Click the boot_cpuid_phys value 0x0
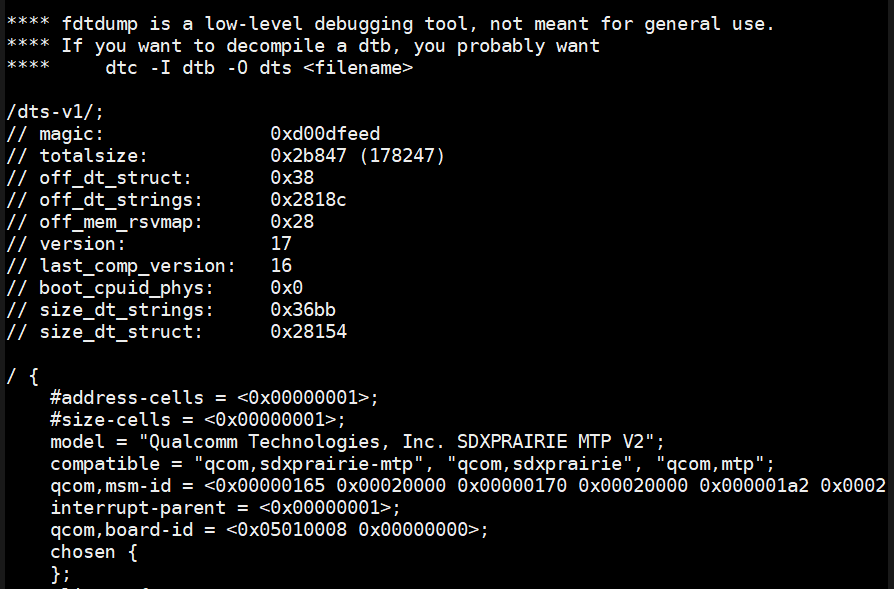Image resolution: width=894 pixels, height=589 pixels. pos(286,288)
